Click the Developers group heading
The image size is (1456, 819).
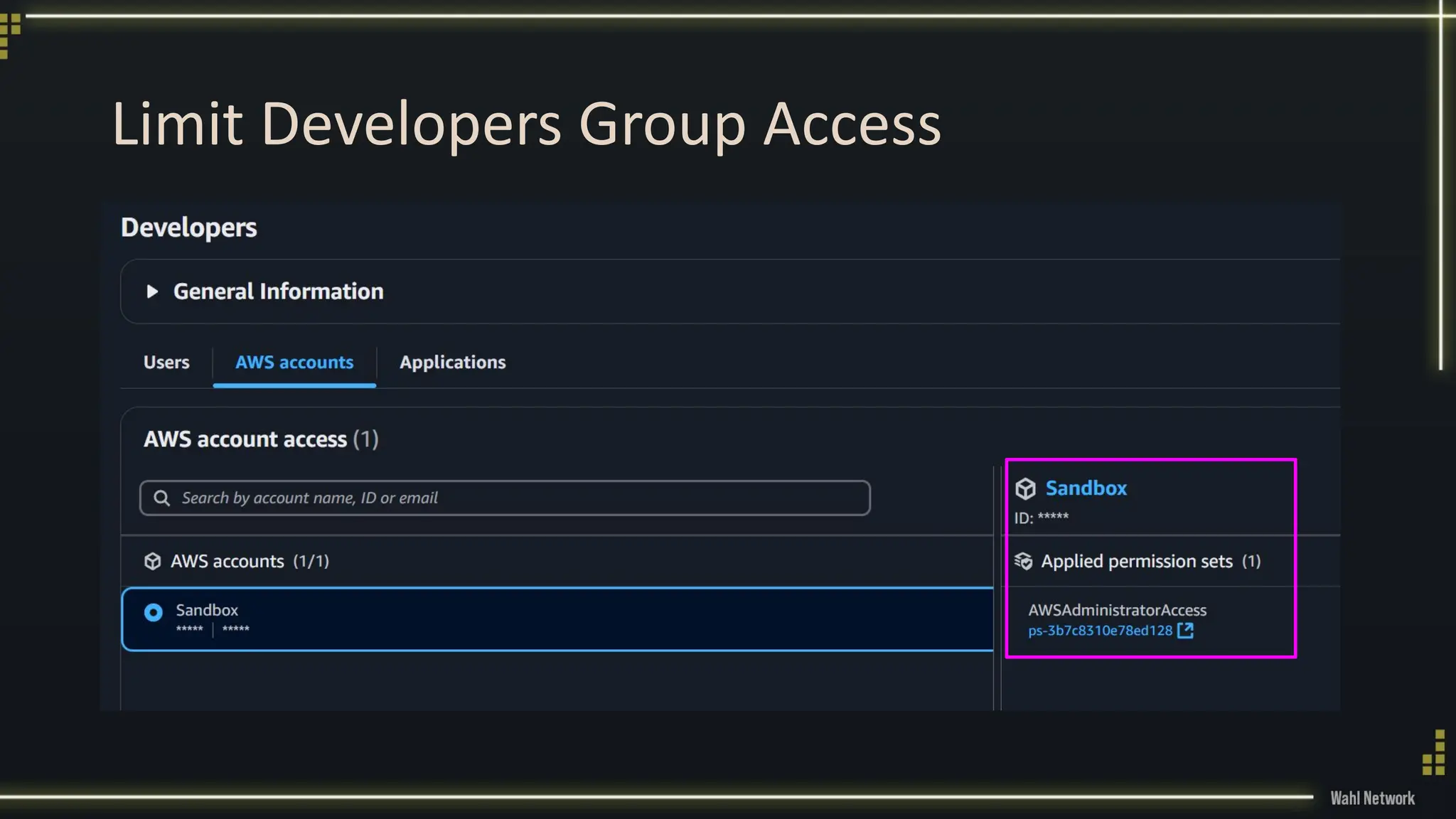click(x=188, y=227)
